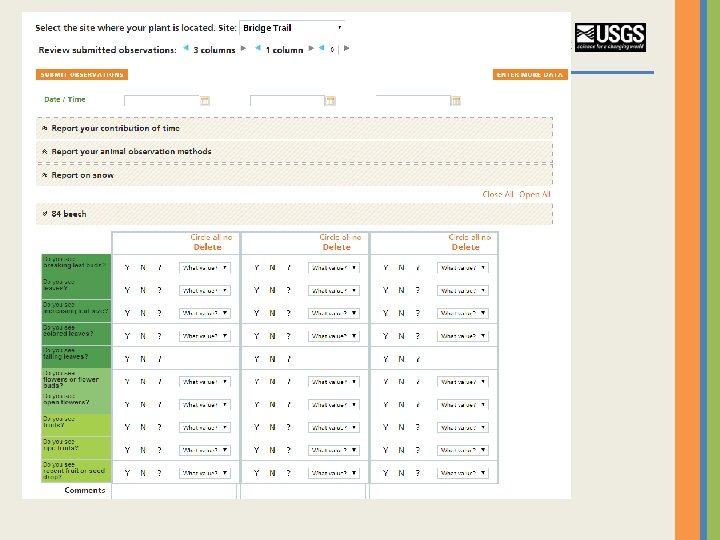Select Y for breaking leaf buds, first column
The image size is (720, 540).
point(127,268)
